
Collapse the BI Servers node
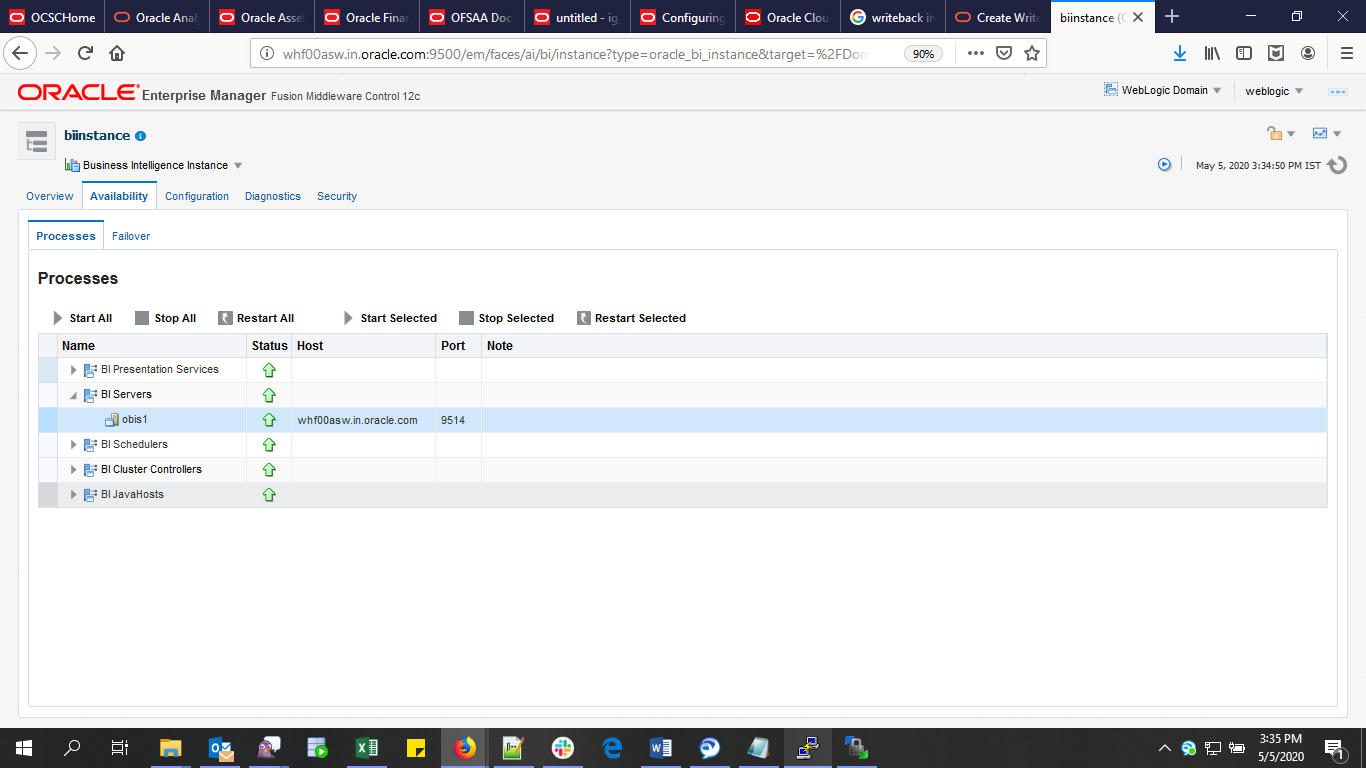tap(73, 395)
